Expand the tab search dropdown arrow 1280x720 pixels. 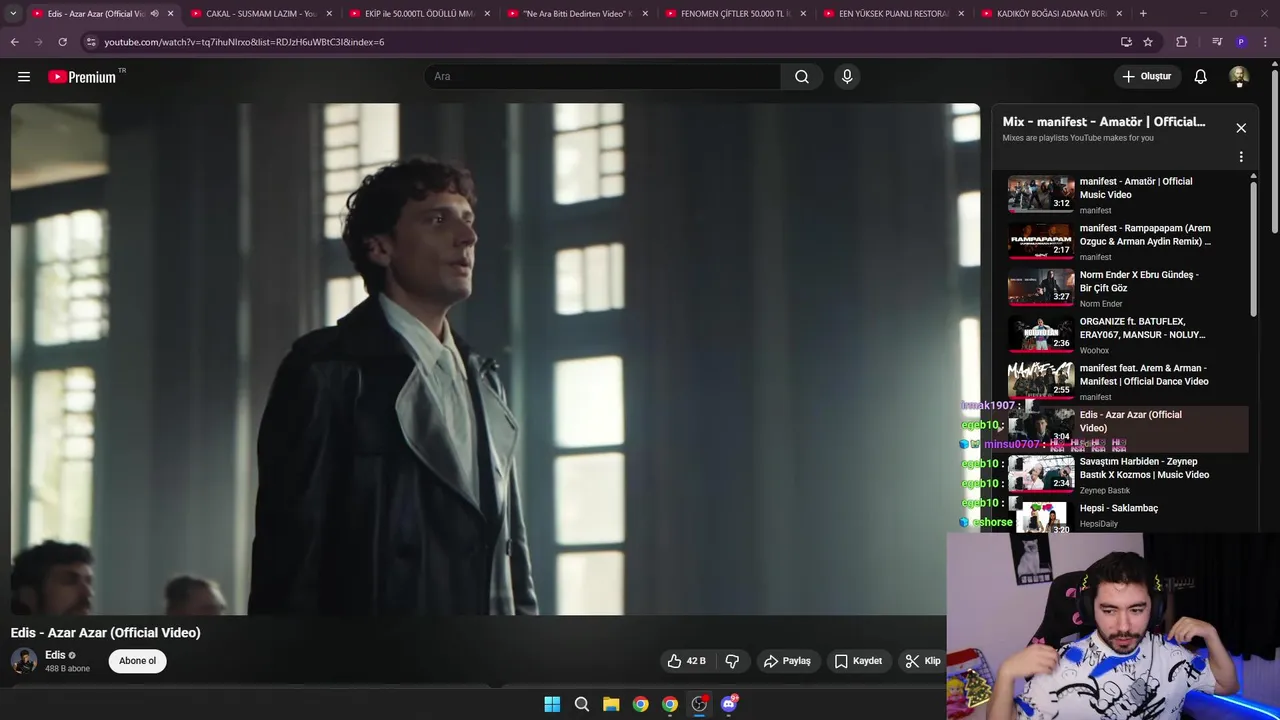(13, 14)
